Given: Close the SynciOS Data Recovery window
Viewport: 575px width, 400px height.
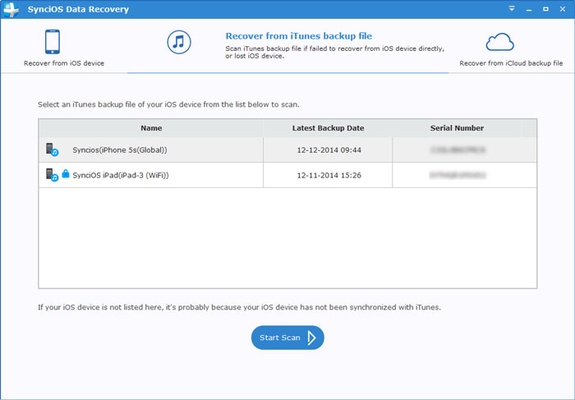Looking at the screenshot, I should [563, 9].
